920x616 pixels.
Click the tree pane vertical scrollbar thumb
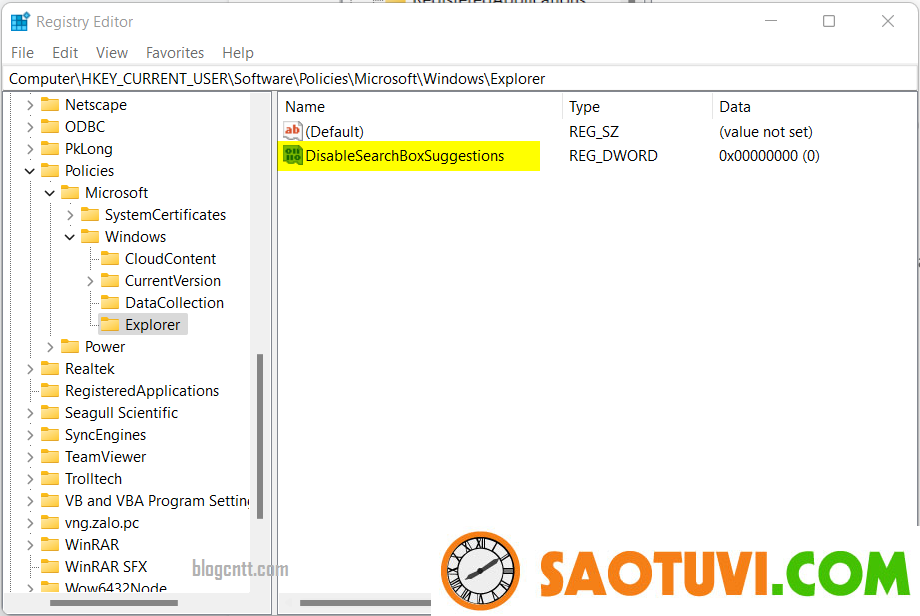point(259,436)
